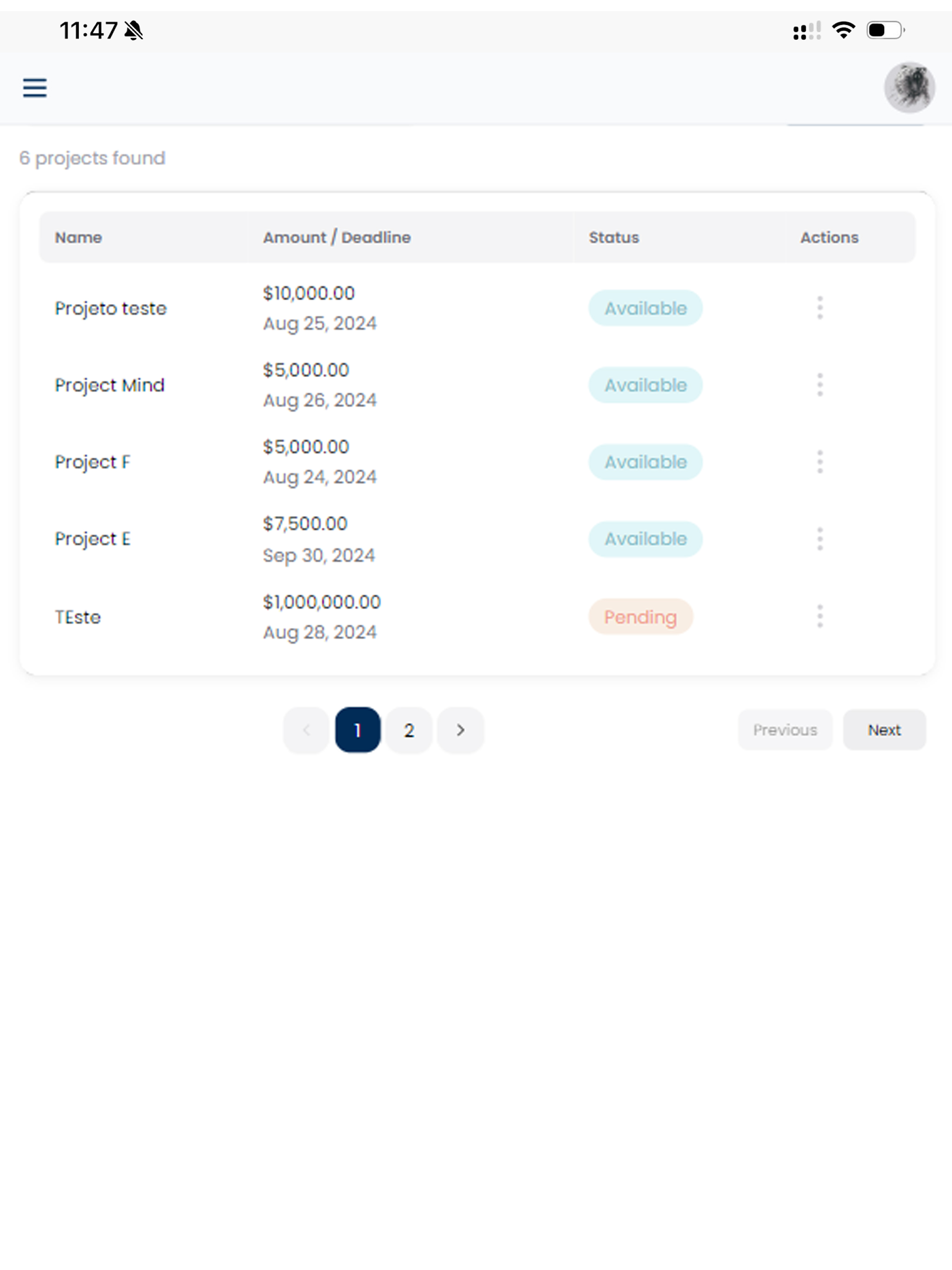Image resolution: width=952 pixels, height=1270 pixels.
Task: Click the Name column header
Action: (79, 238)
